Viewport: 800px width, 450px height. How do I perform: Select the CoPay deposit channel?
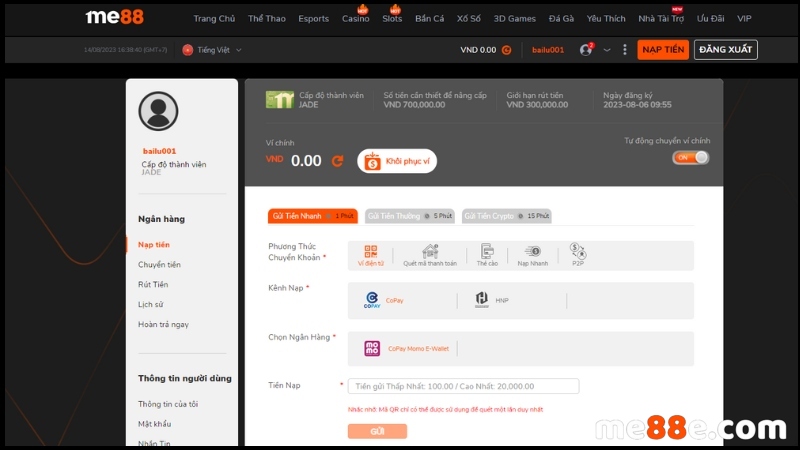click(385, 300)
